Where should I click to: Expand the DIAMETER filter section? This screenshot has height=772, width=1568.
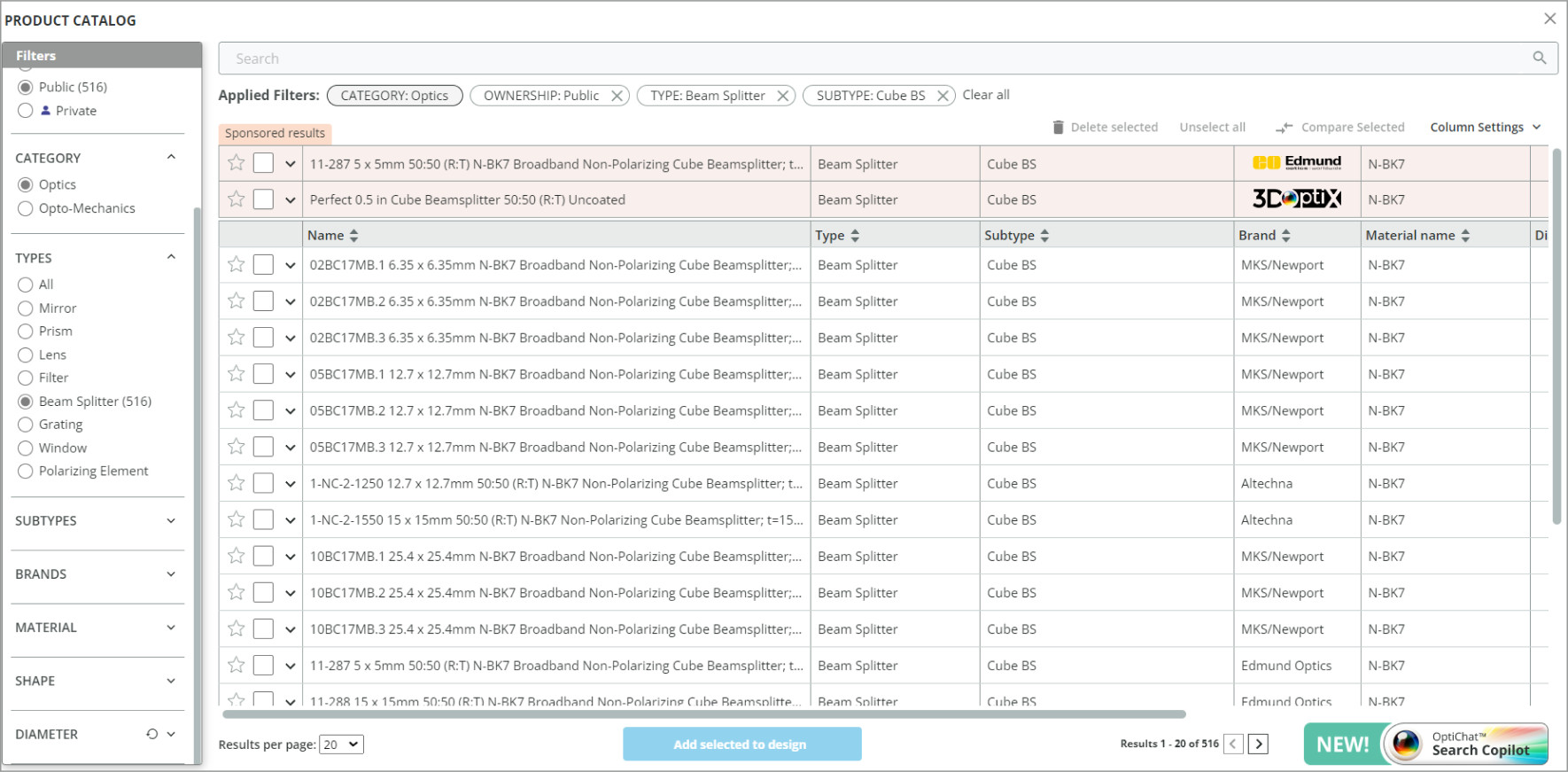[x=171, y=734]
